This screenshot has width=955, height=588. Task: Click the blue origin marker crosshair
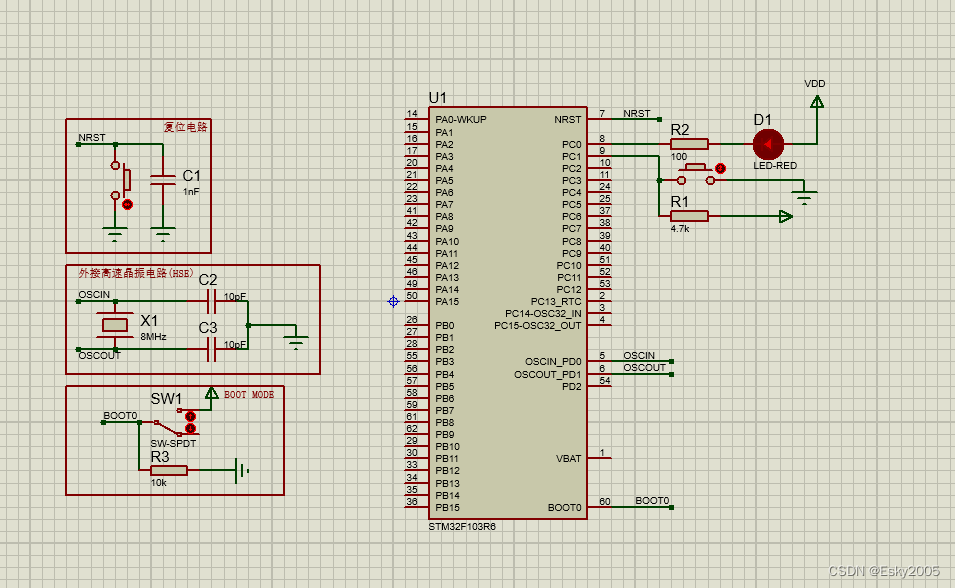click(393, 301)
